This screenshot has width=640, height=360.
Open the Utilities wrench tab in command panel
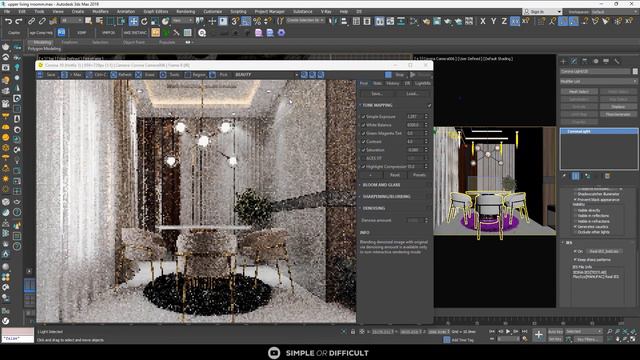point(617,61)
